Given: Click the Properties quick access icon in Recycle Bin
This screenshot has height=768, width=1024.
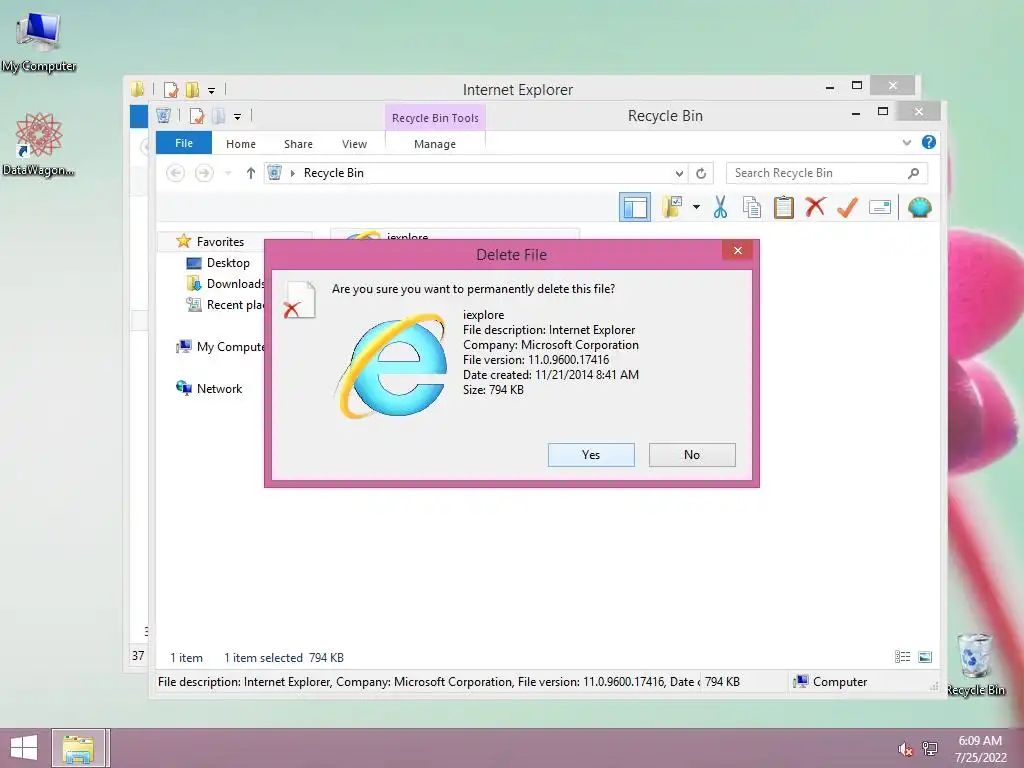Looking at the screenshot, I should [197, 116].
